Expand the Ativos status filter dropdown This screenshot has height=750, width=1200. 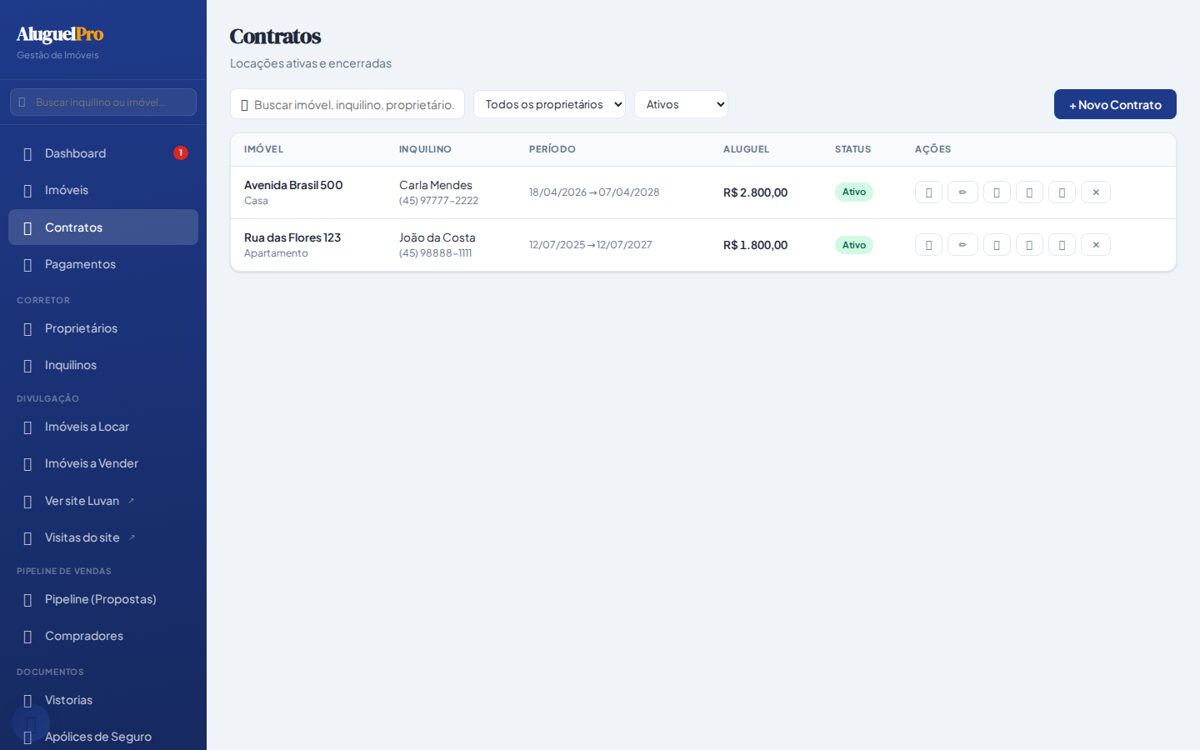pos(681,104)
